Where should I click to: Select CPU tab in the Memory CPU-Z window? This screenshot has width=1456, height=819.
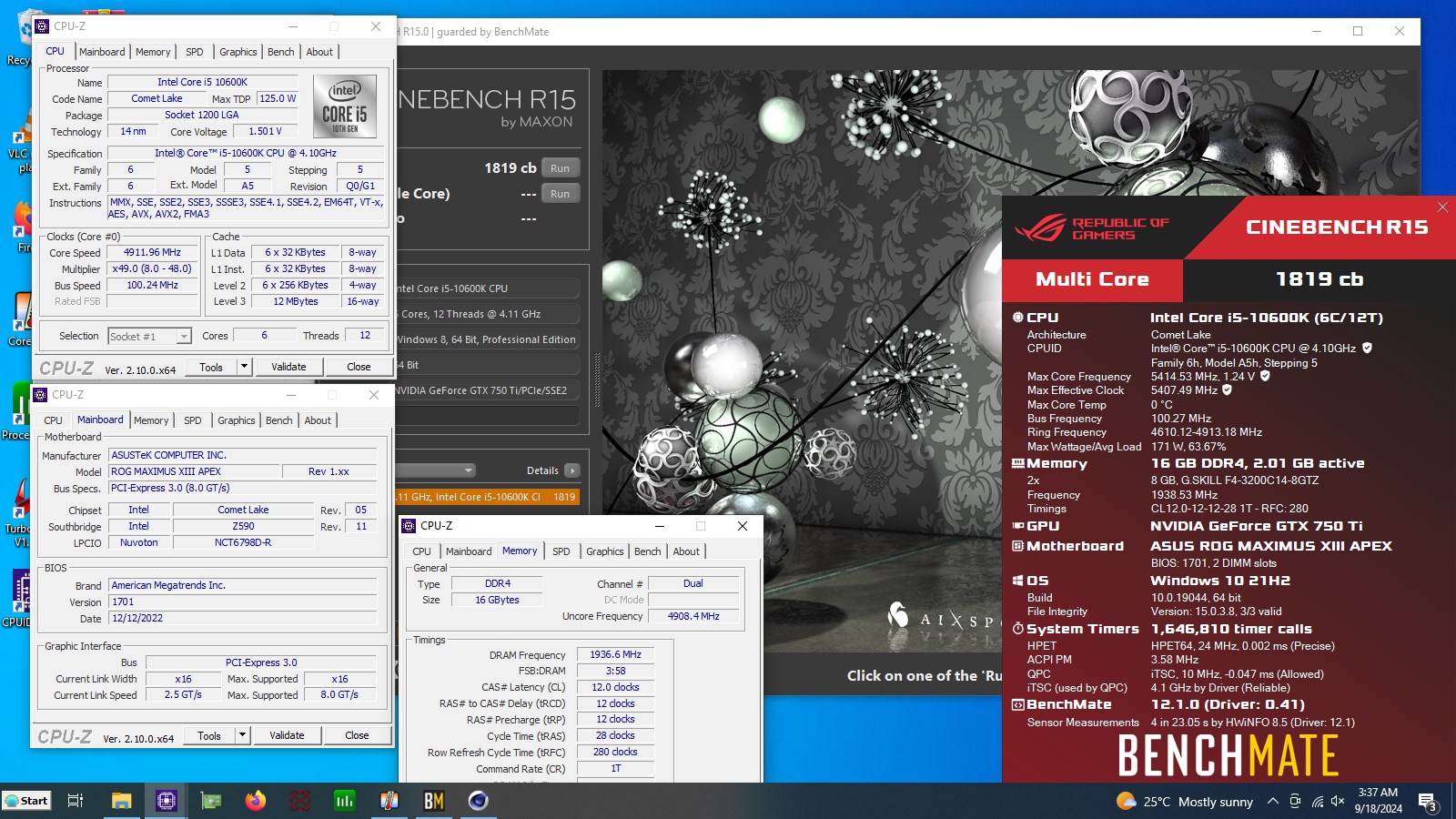[x=422, y=551]
